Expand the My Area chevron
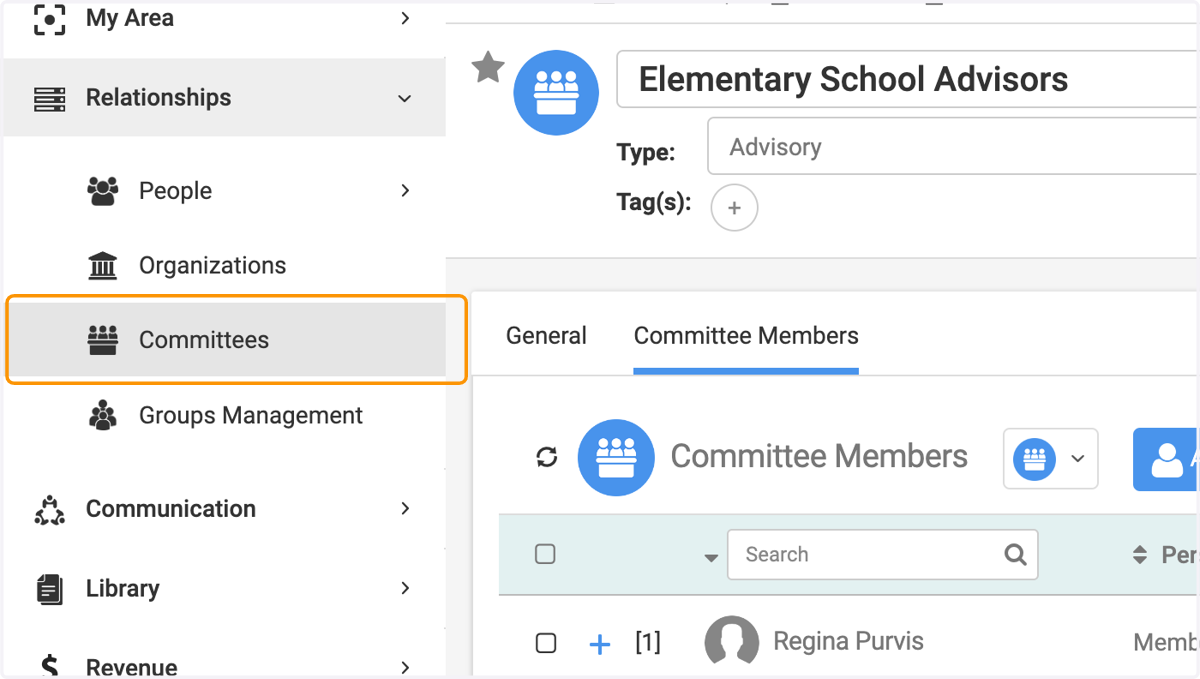This screenshot has height=679, width=1200. point(405,18)
